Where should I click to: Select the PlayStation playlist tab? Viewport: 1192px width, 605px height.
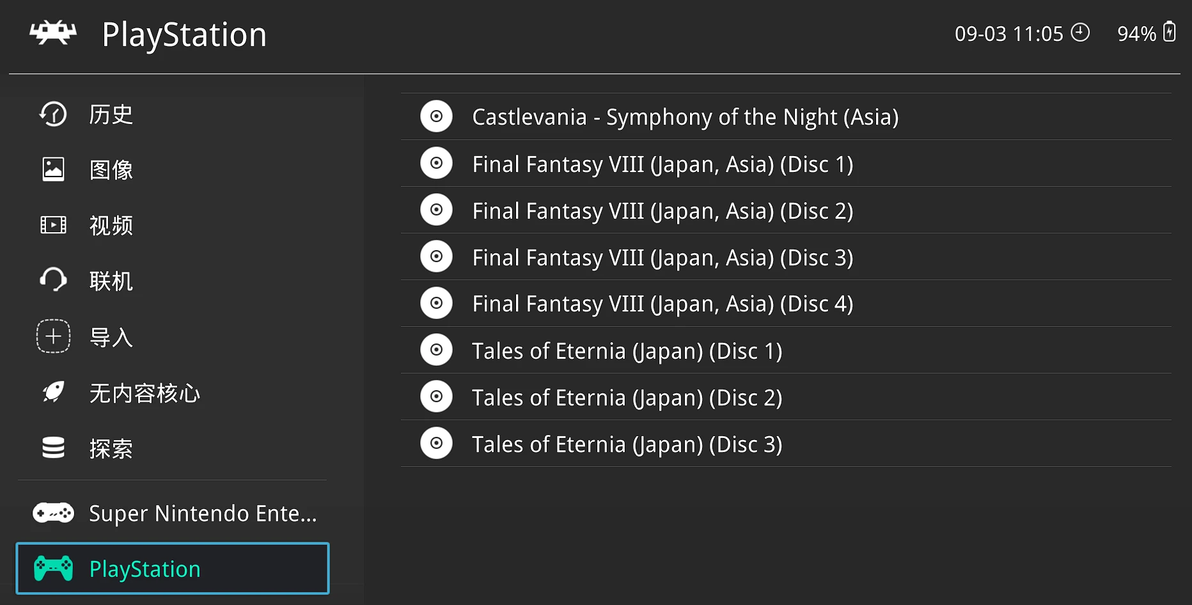point(172,569)
